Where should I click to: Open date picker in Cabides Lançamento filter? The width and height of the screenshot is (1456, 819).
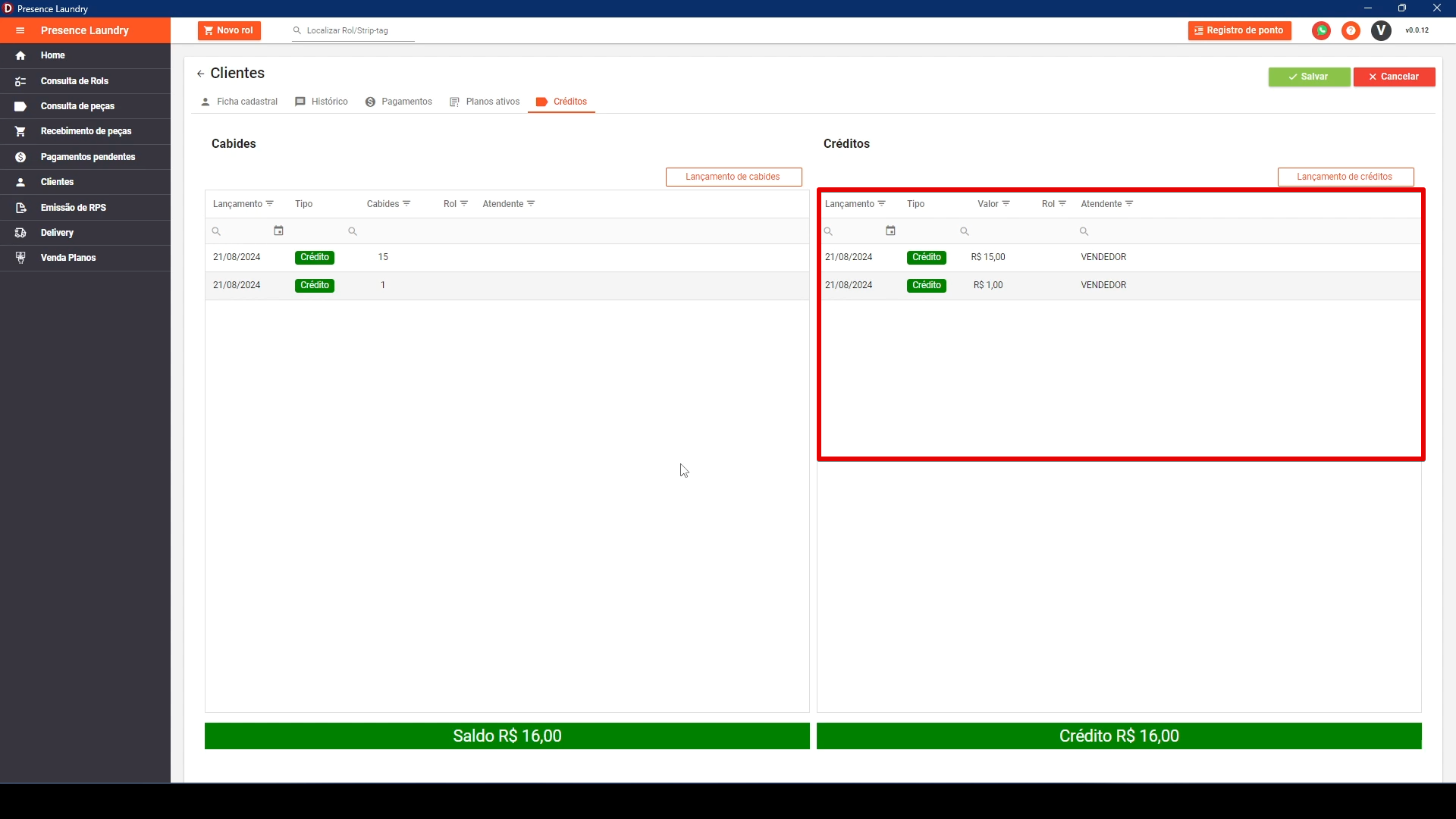(x=278, y=231)
